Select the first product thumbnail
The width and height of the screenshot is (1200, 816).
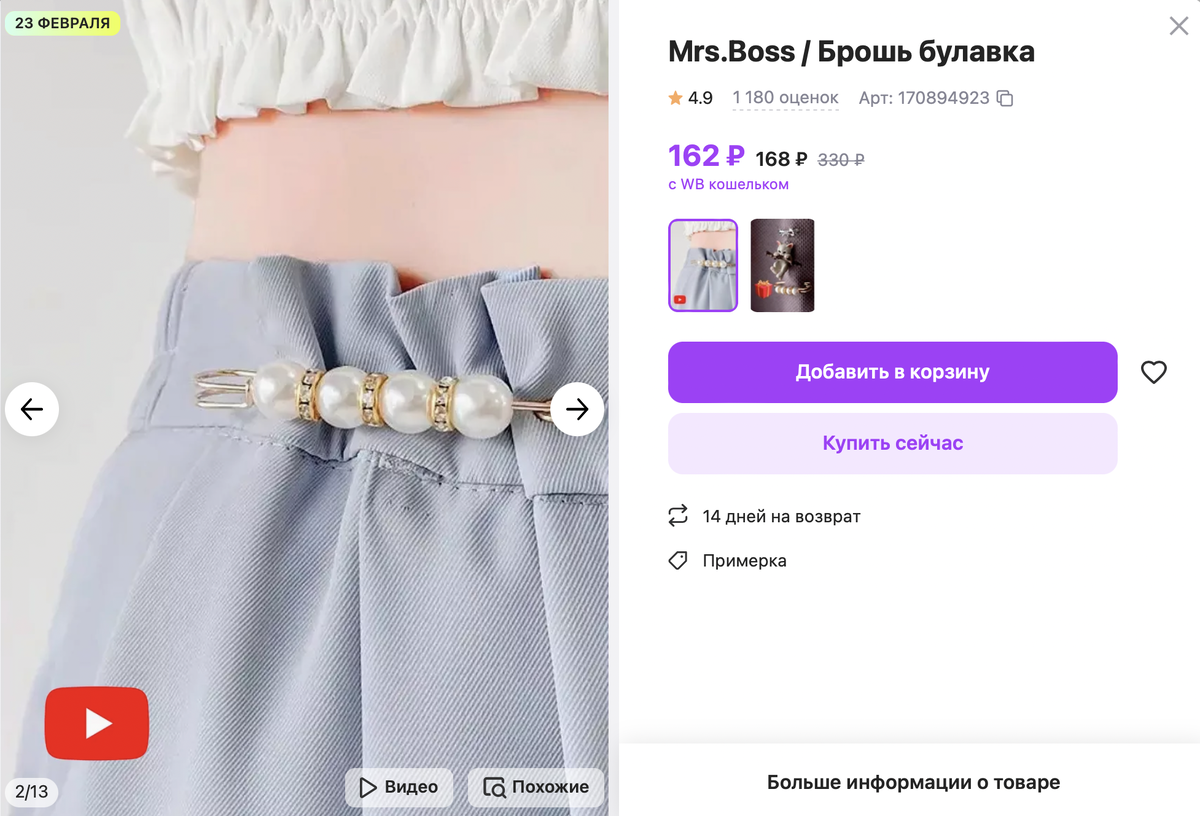click(x=703, y=265)
